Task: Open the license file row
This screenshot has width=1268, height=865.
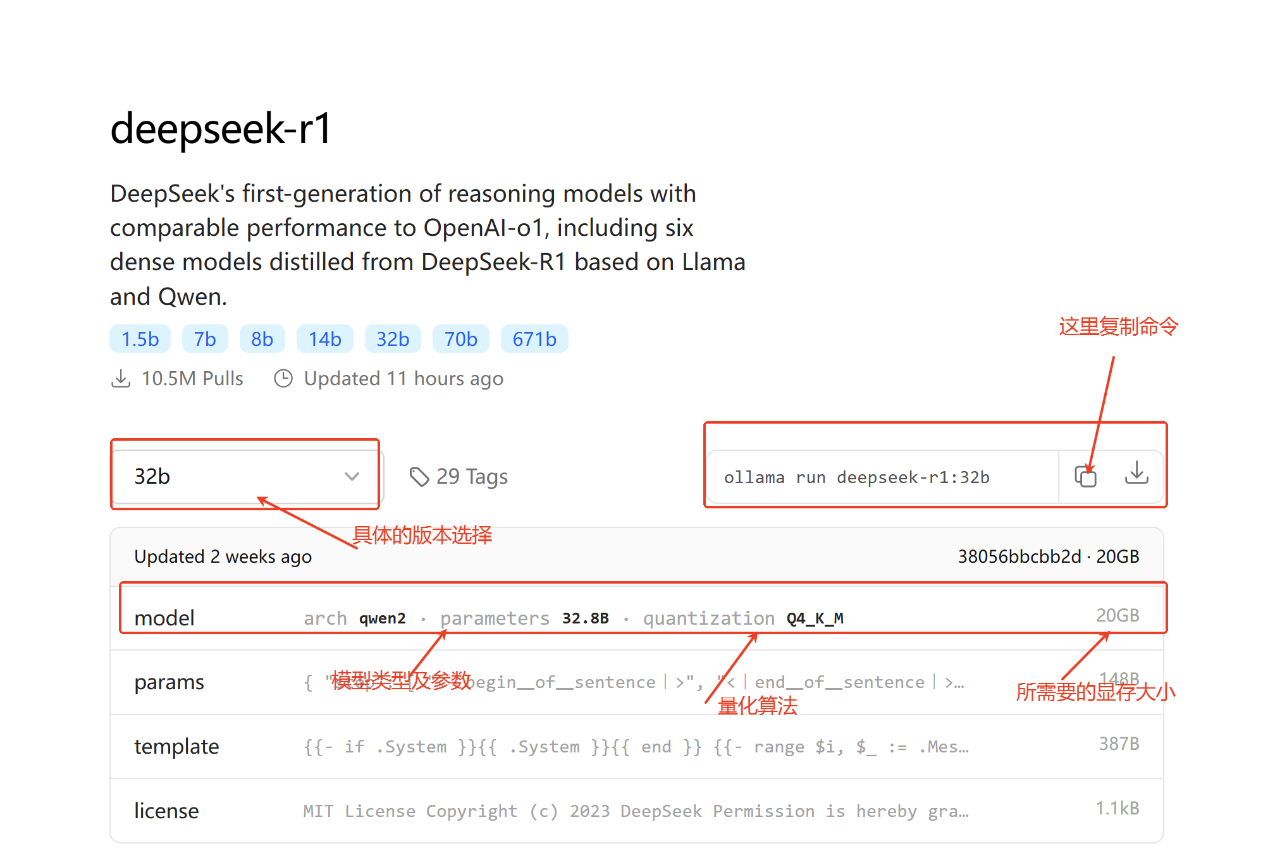Action: point(166,810)
